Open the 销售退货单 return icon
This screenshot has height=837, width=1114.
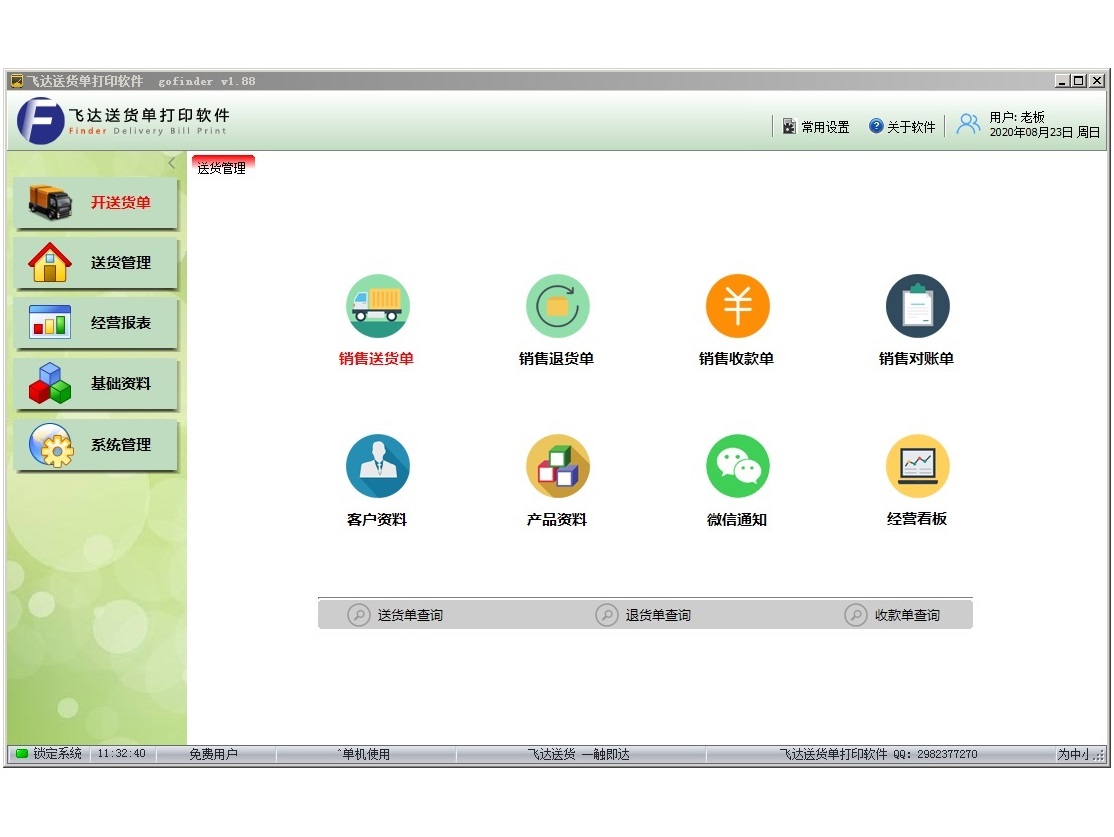pyautogui.click(x=557, y=306)
